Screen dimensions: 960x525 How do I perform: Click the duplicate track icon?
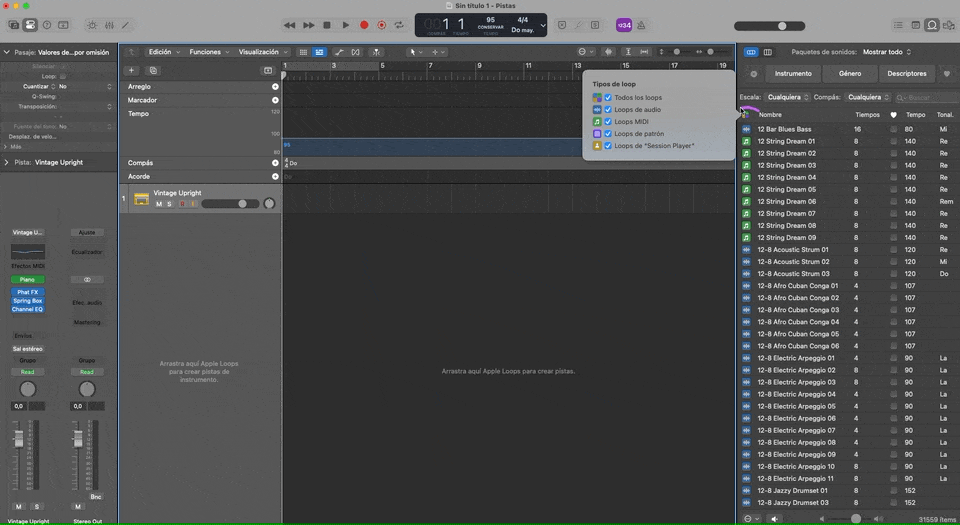tap(153, 70)
